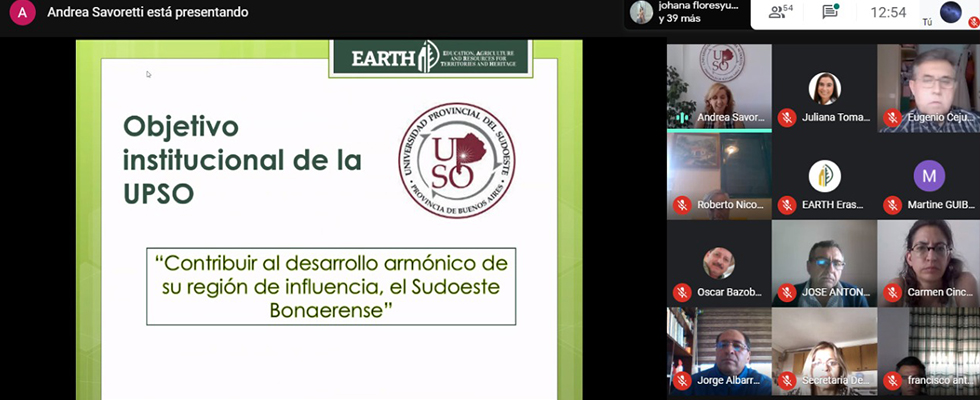Click 'Andrea Savoretti está presentando' banner text
980x400 pixels.
pyautogui.click(x=148, y=12)
